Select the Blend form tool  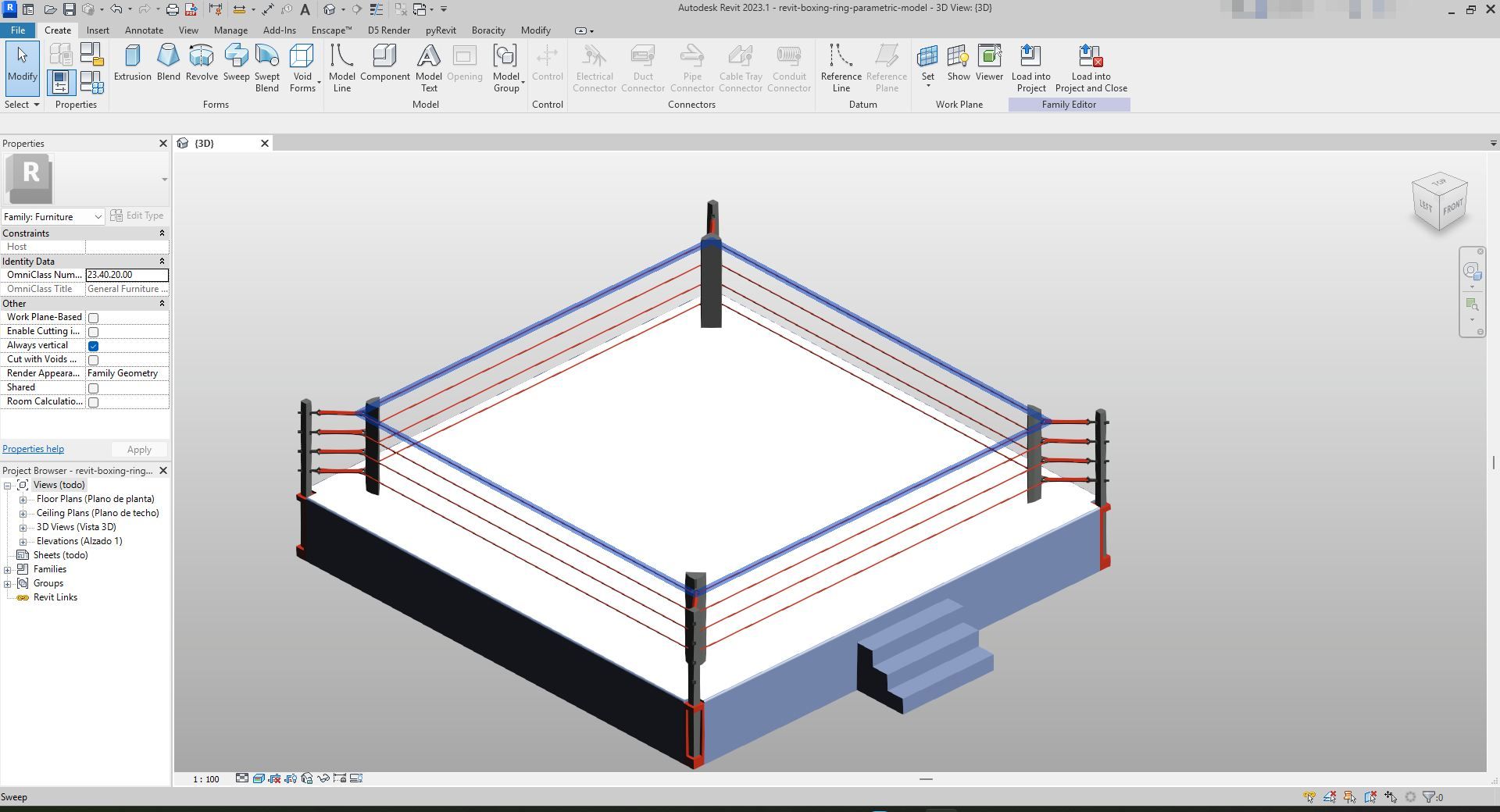pos(168,62)
